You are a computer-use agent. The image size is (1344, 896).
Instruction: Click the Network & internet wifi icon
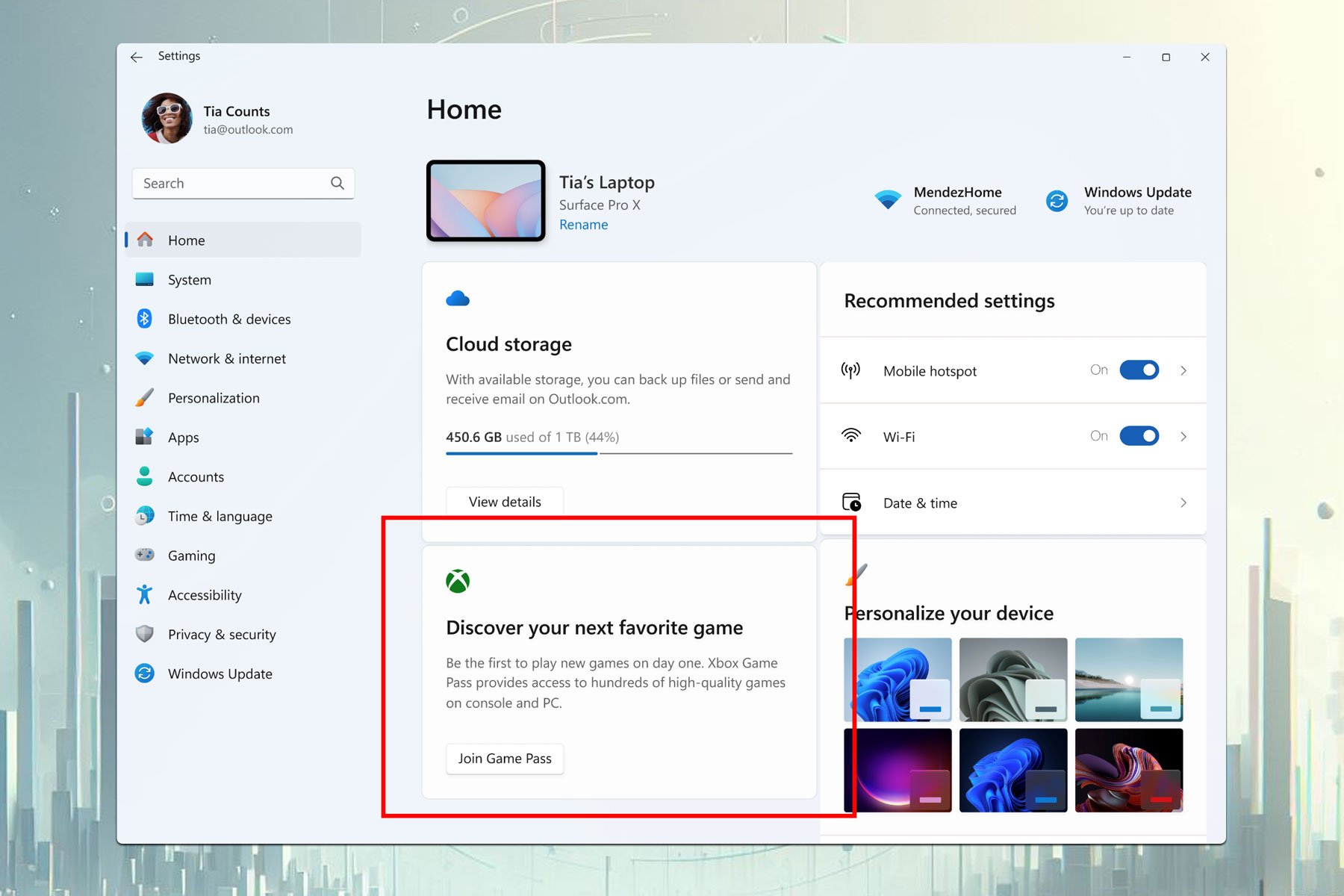coord(145,358)
